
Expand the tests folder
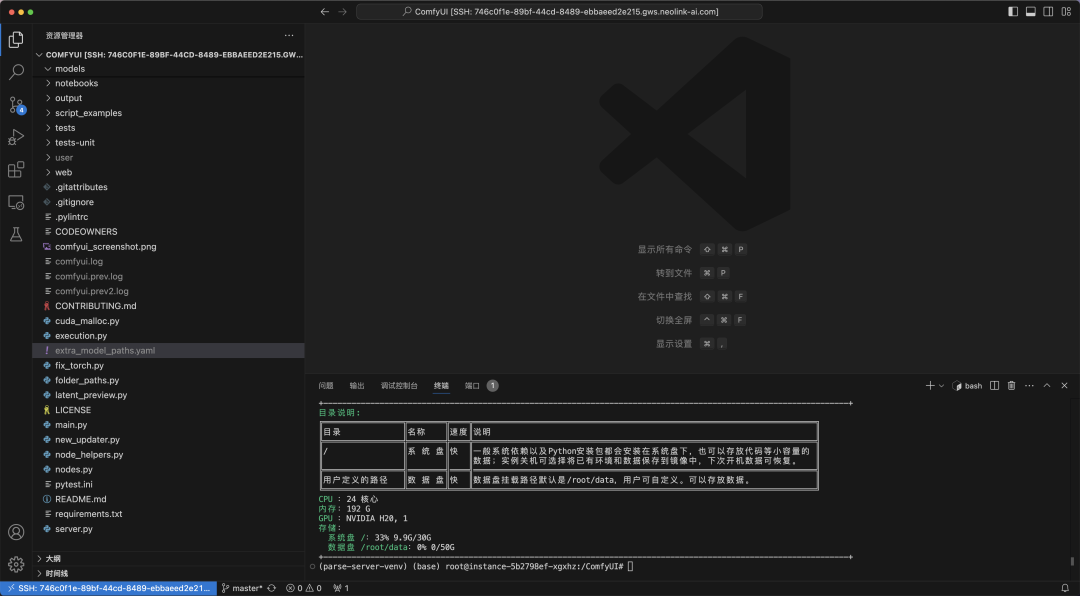(x=48, y=128)
